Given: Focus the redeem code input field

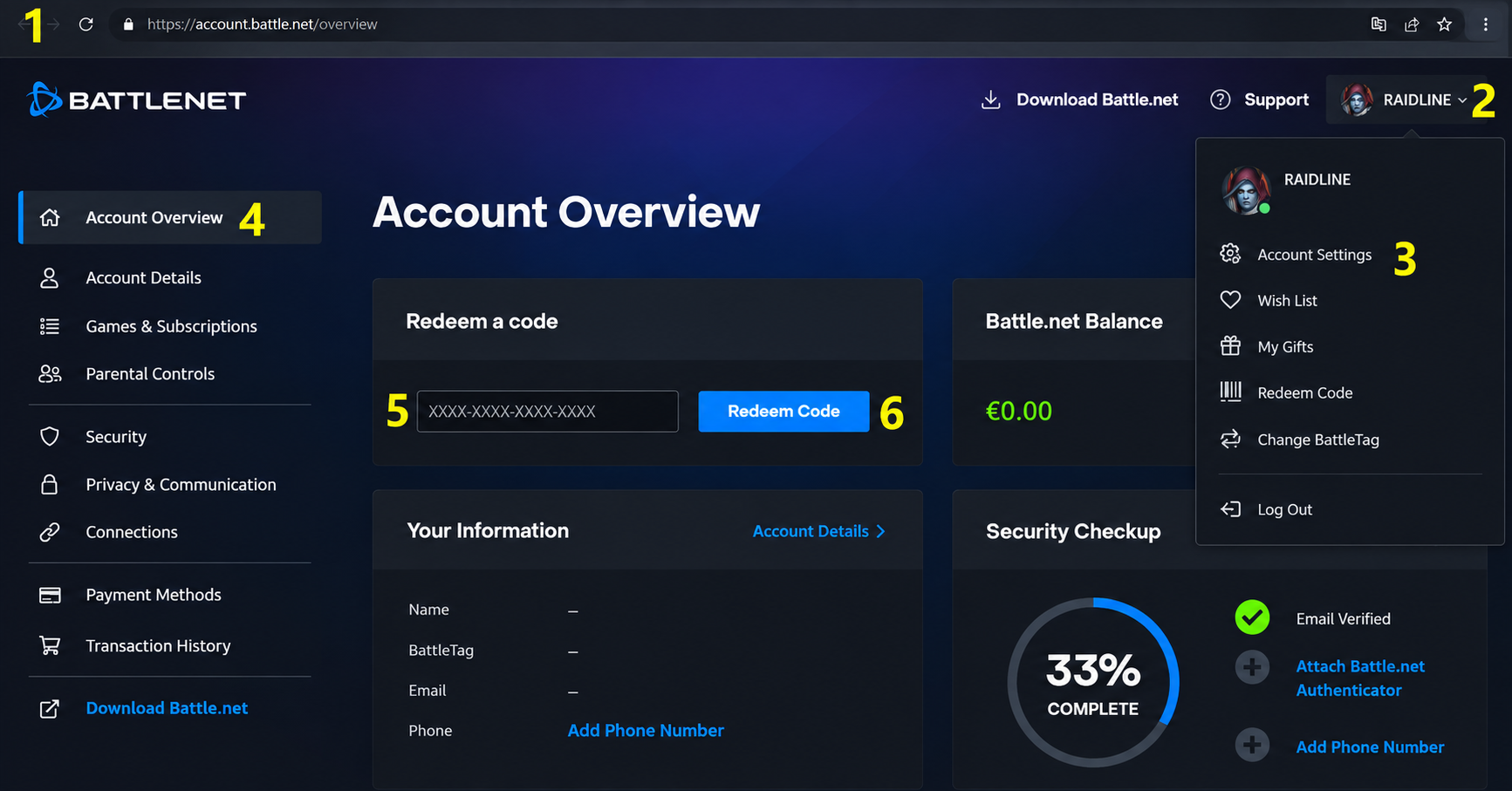Looking at the screenshot, I should (548, 411).
